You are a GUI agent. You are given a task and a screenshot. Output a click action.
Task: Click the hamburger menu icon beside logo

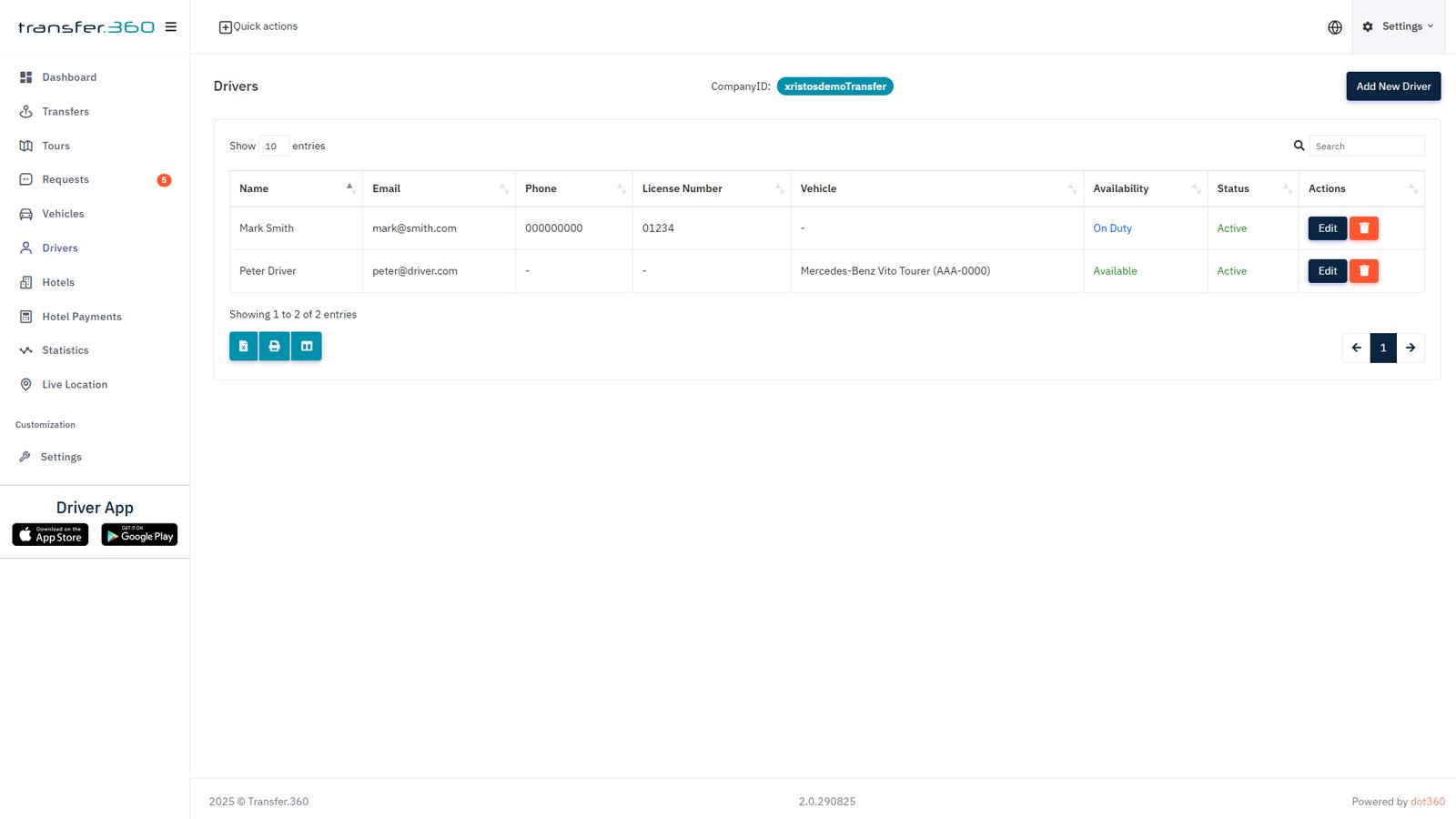(x=170, y=27)
